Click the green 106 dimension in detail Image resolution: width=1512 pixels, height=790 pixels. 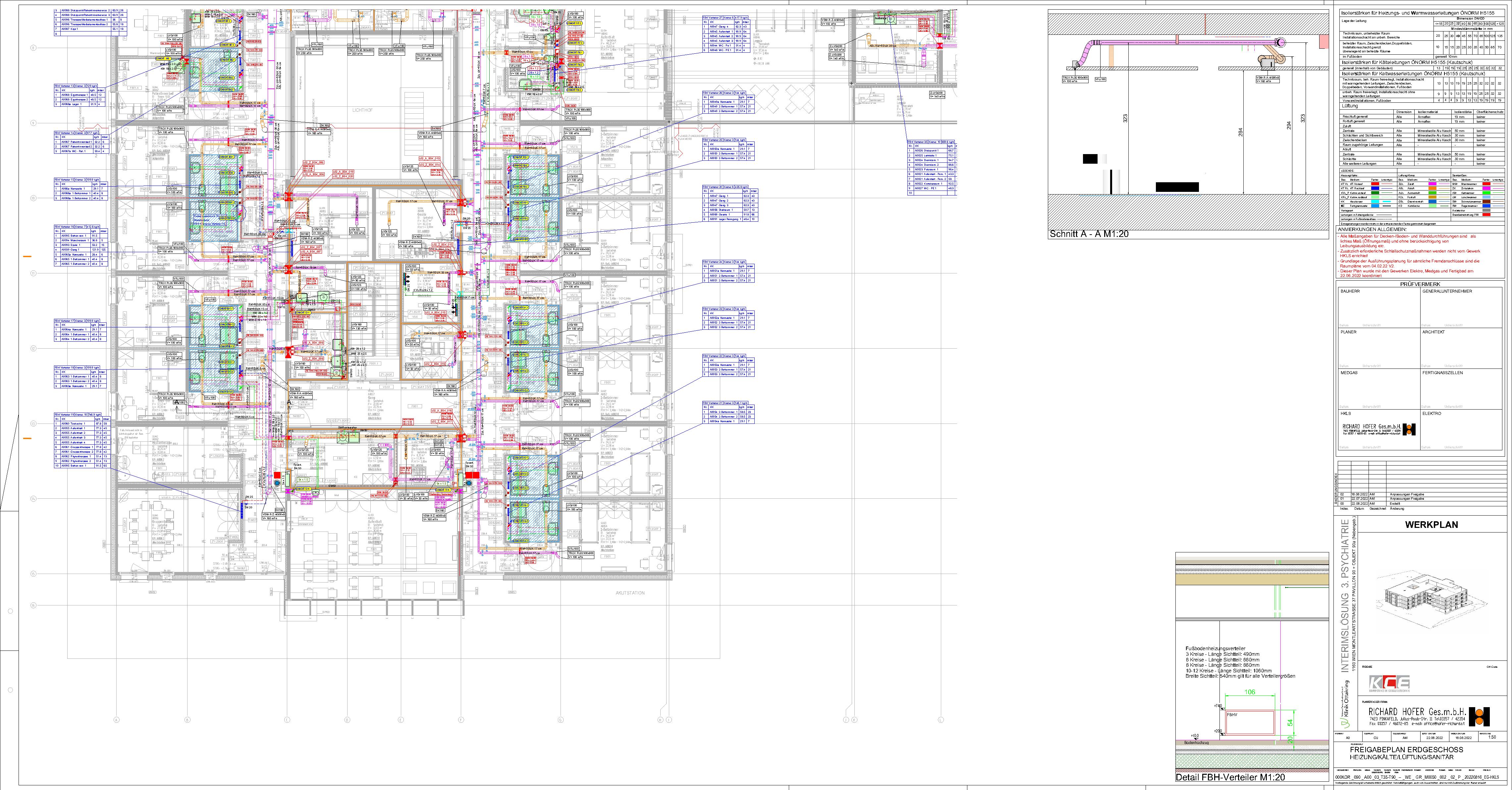coord(1250,692)
